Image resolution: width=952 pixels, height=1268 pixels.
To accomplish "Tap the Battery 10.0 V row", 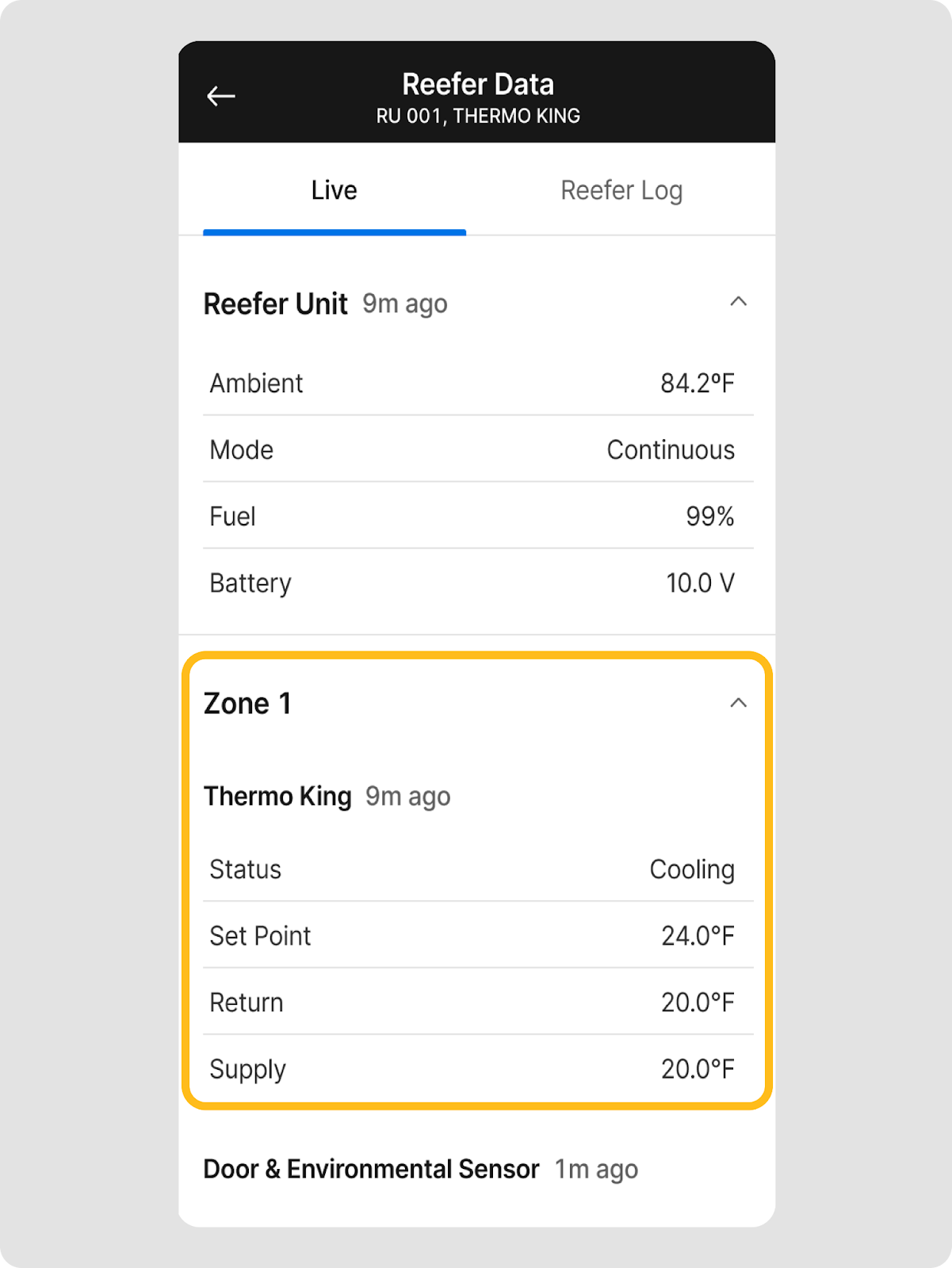I will point(477,583).
